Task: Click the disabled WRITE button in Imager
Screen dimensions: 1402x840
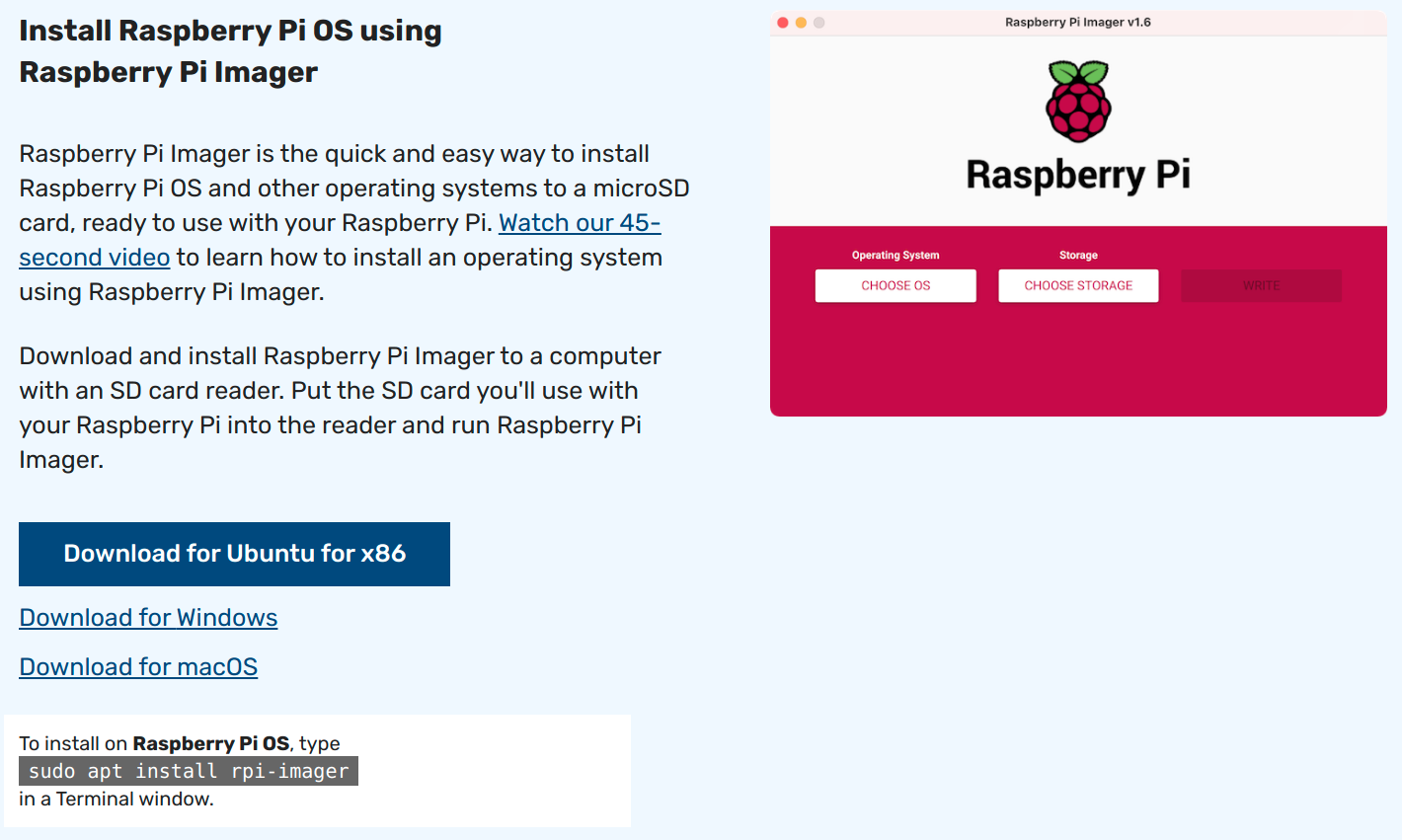Action: pos(1261,285)
